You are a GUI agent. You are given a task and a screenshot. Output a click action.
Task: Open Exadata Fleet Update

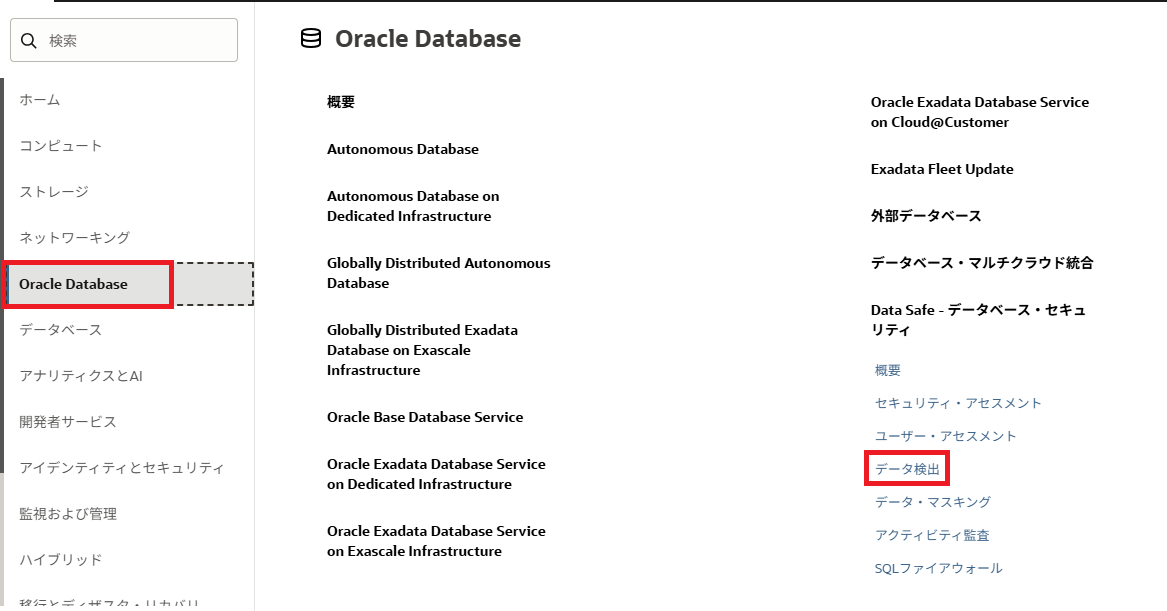942,169
